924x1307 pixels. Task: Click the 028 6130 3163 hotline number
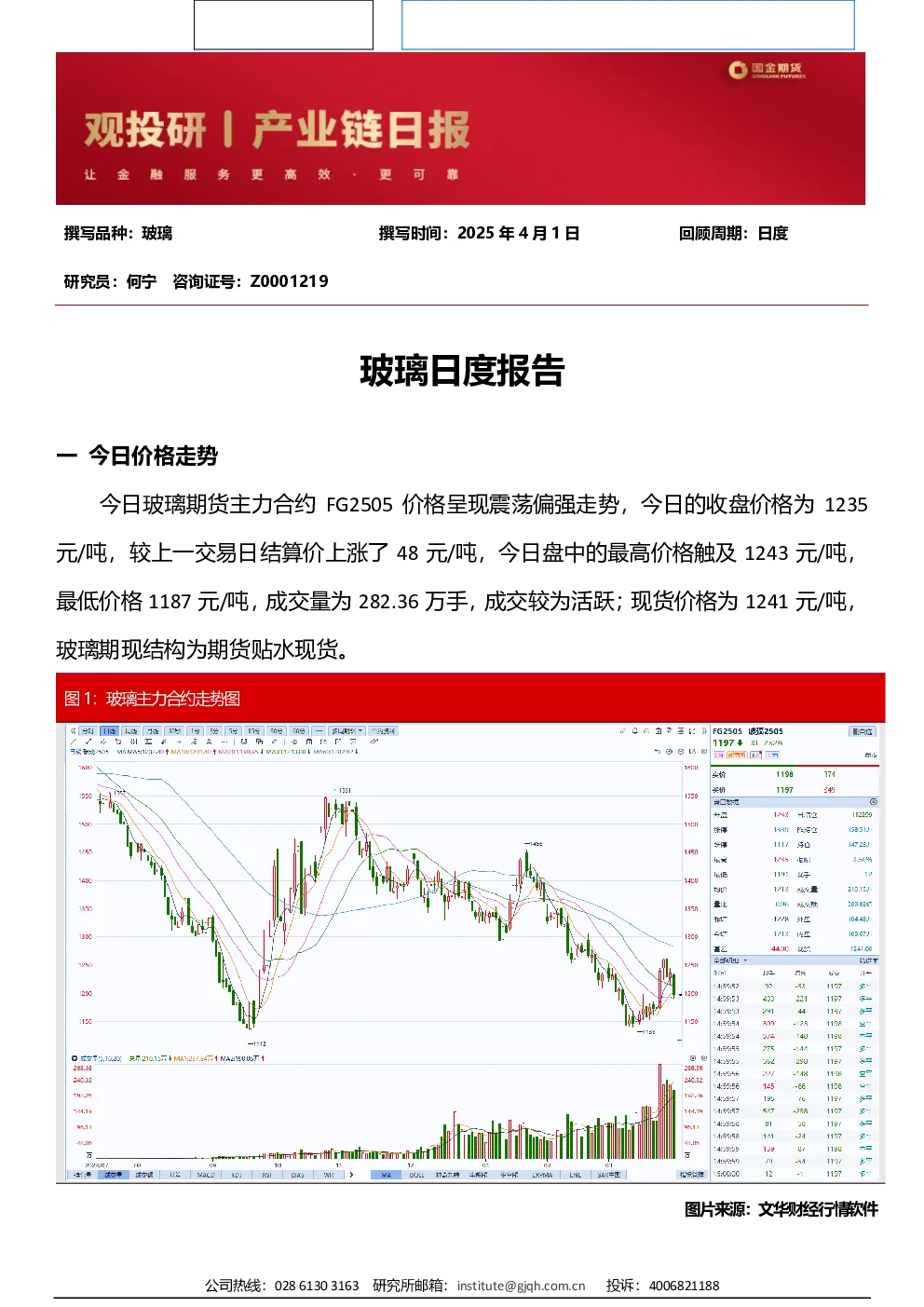point(317,1286)
